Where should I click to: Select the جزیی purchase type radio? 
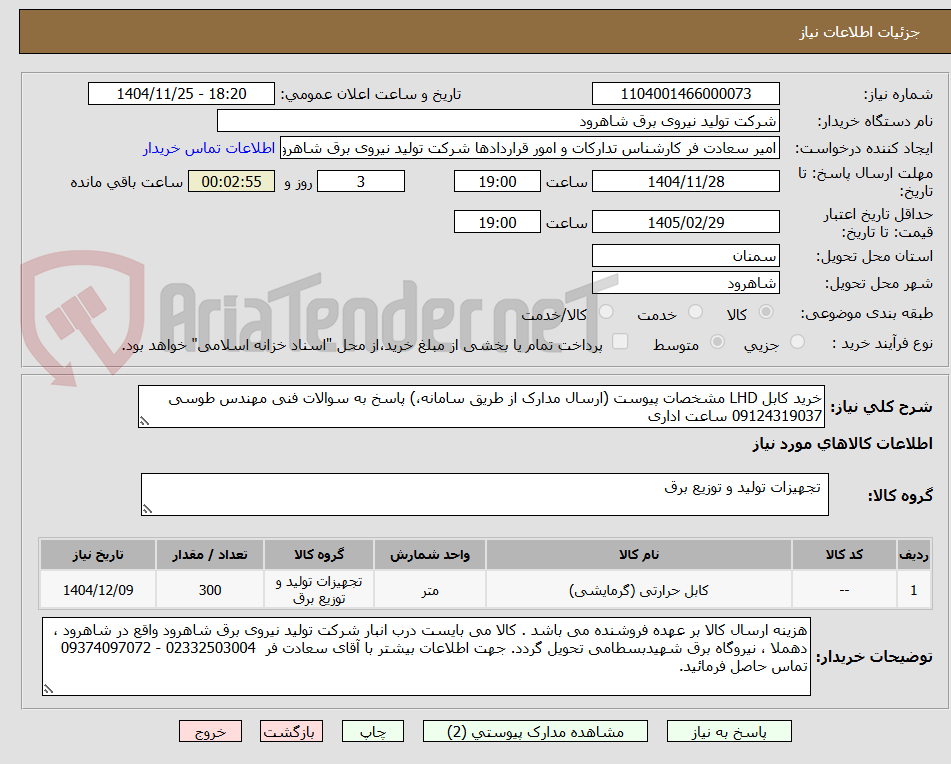click(x=798, y=342)
